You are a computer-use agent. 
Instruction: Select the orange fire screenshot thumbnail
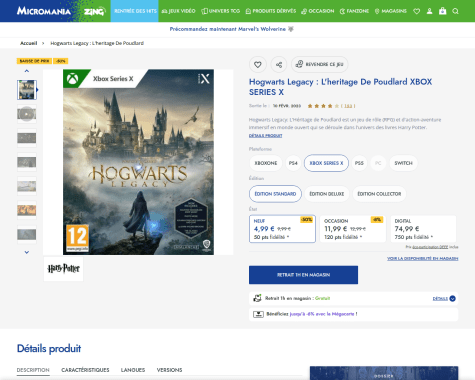click(x=27, y=210)
